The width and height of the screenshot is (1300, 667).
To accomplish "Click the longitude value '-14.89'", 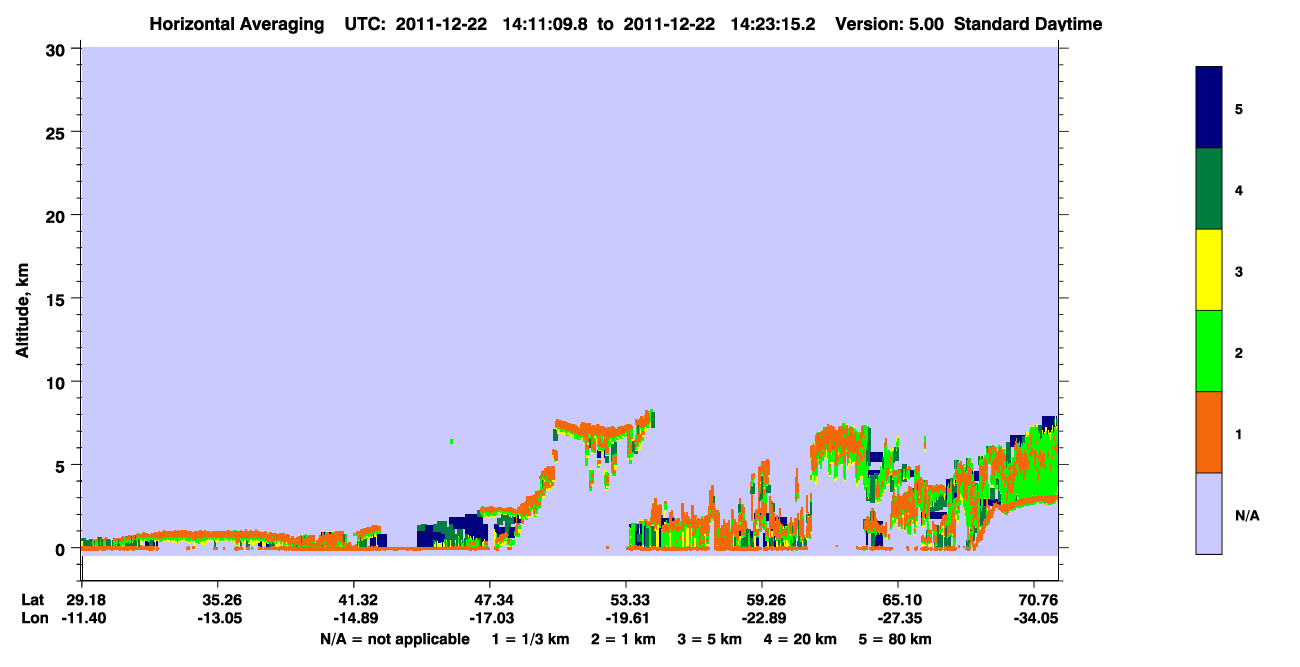I will (x=354, y=619).
